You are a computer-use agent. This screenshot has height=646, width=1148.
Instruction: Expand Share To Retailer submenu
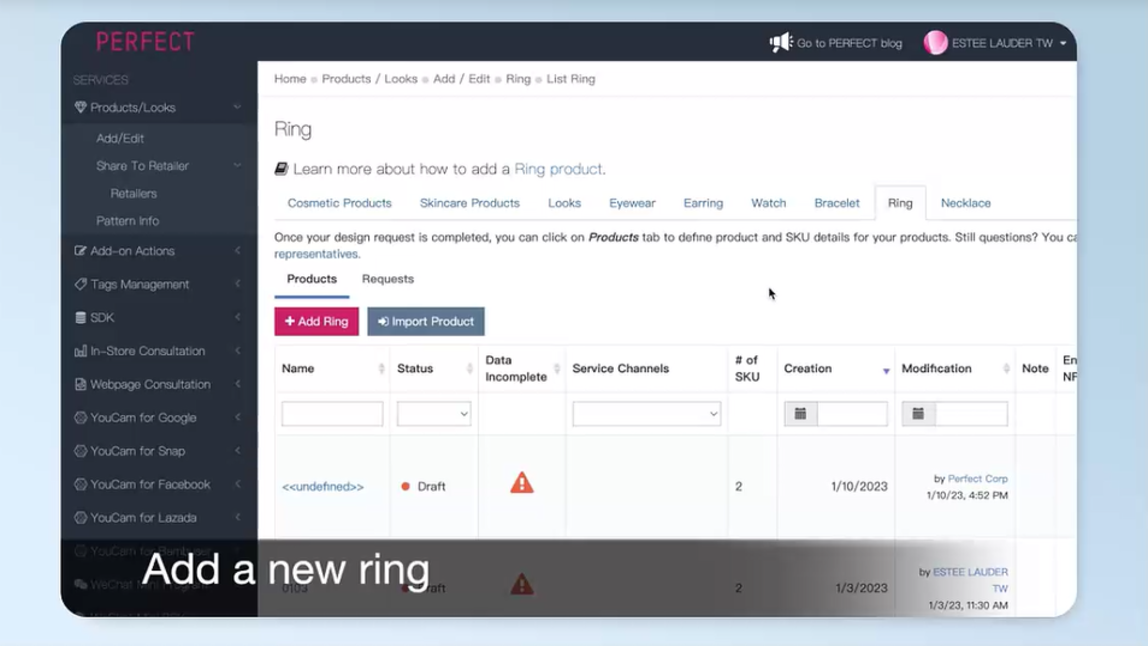pos(237,166)
